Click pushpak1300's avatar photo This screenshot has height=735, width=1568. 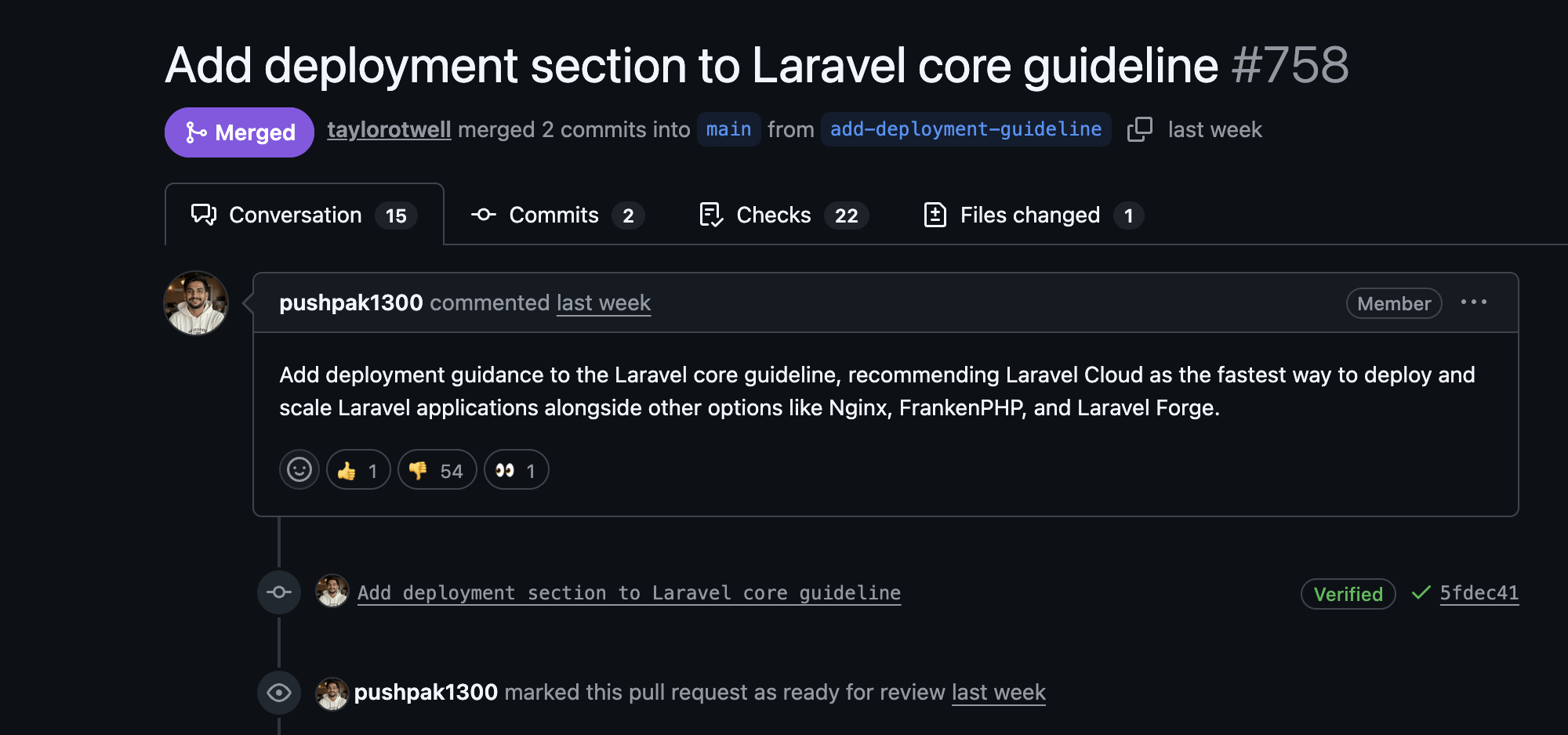(x=196, y=303)
